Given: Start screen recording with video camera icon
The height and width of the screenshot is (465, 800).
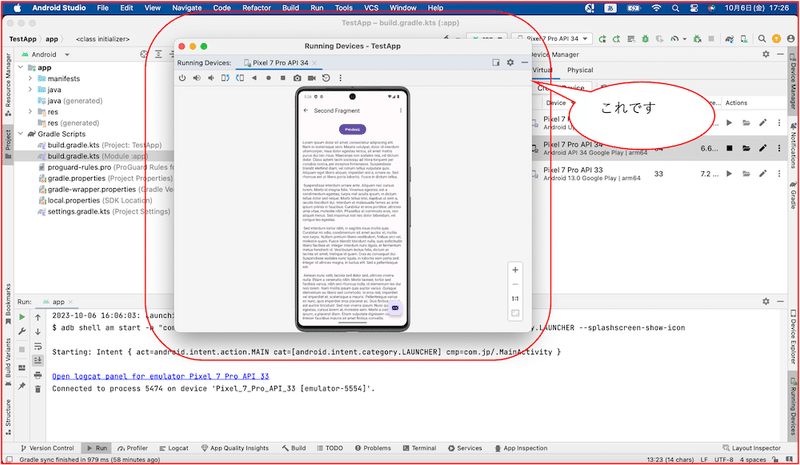Looking at the screenshot, I should tap(311, 78).
